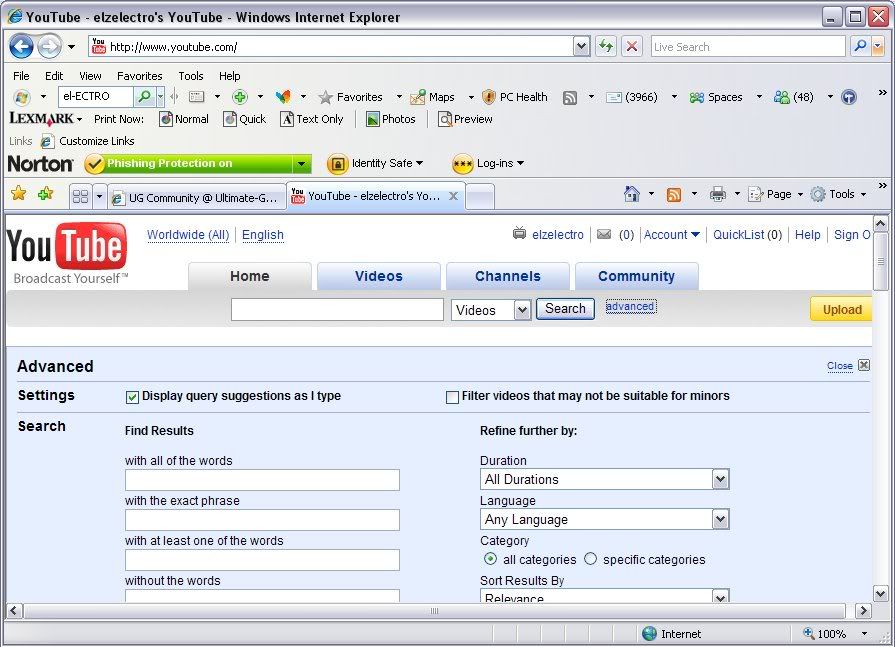Click the 'with all of the words' field
This screenshot has height=647, width=895.
[x=262, y=480]
